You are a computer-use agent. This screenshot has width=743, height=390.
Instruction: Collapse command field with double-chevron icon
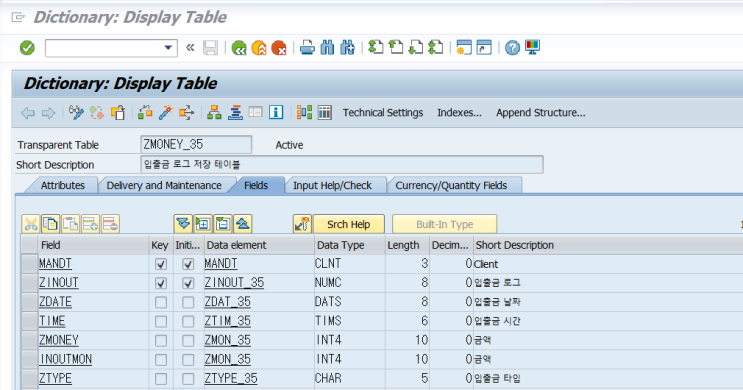click(x=190, y=47)
